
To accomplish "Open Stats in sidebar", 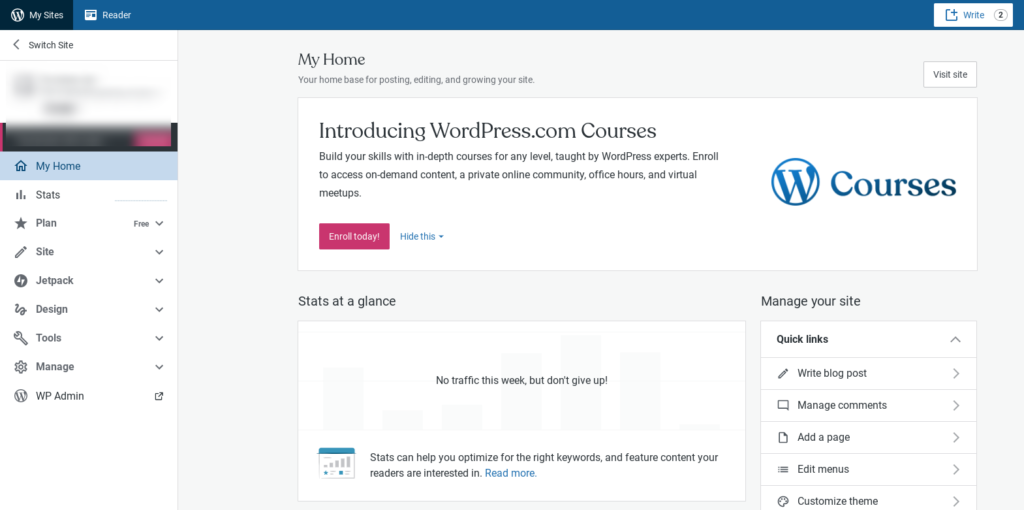I will click(89, 195).
